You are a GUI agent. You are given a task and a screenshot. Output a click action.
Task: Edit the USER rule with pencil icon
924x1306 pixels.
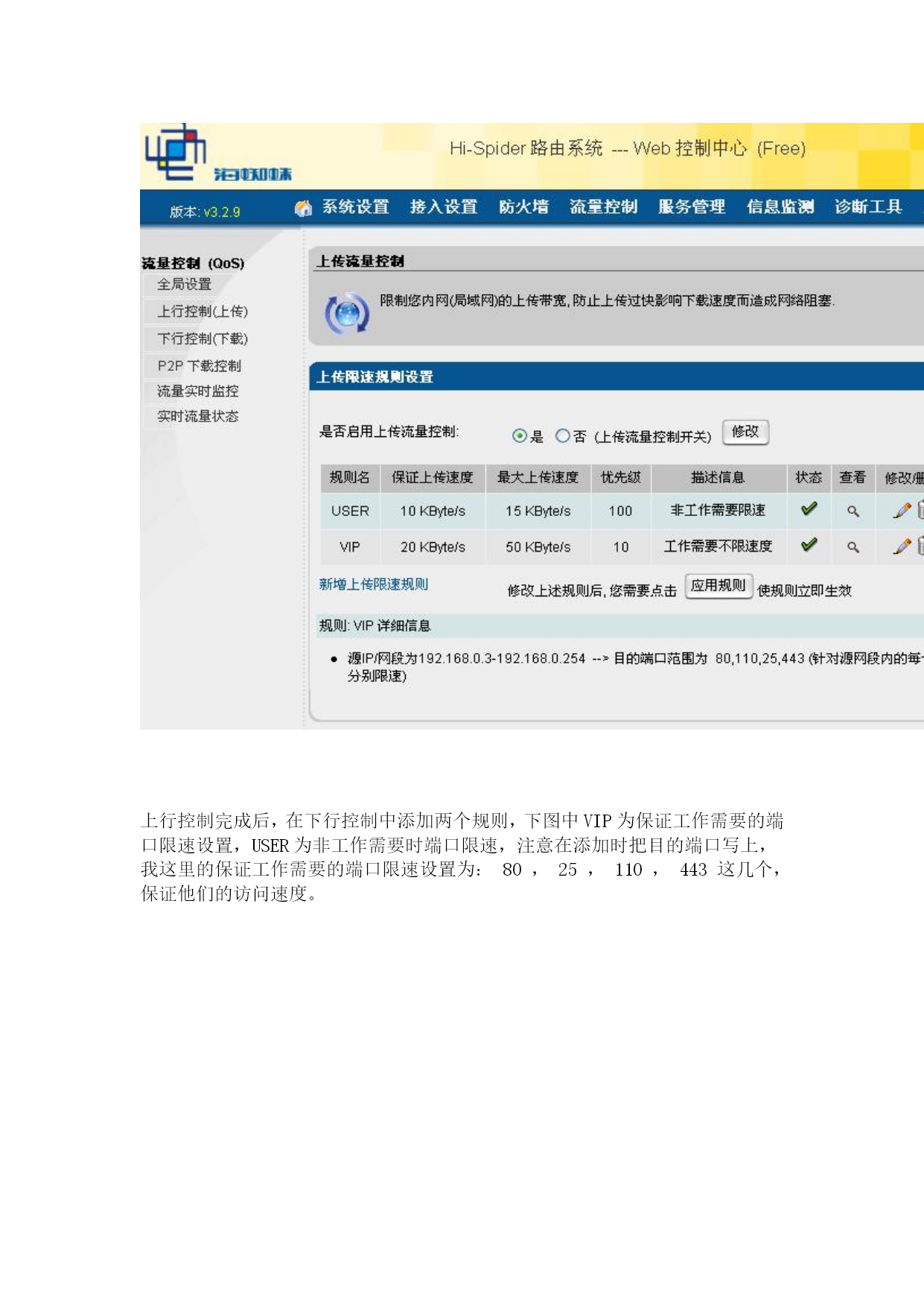(x=902, y=510)
